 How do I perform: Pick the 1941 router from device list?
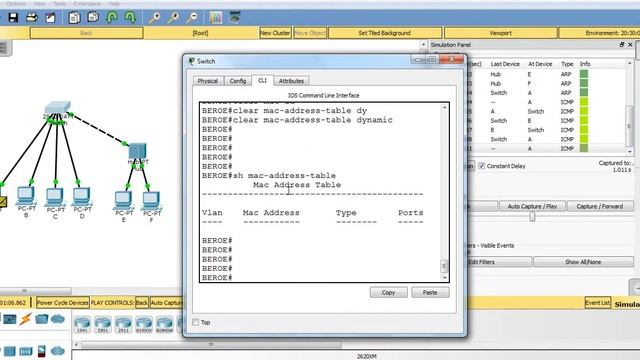[x=82, y=324]
